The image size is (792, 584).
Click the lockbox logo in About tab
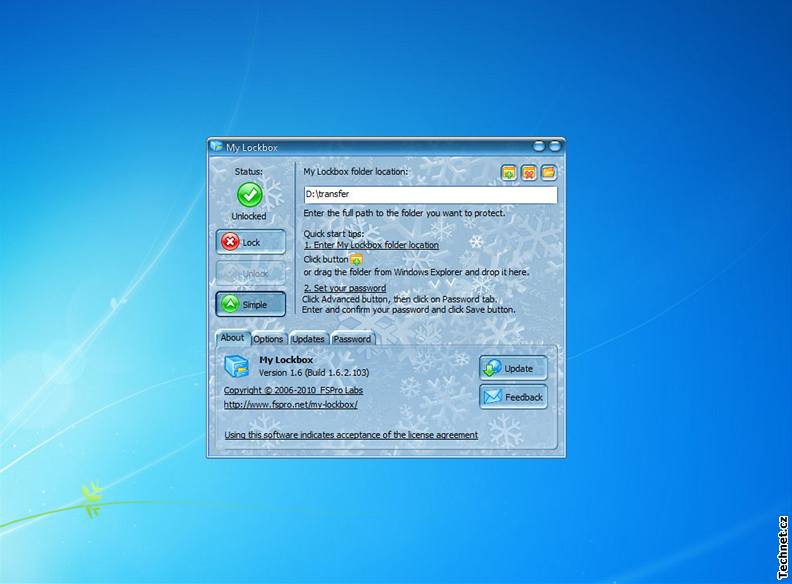(236, 366)
